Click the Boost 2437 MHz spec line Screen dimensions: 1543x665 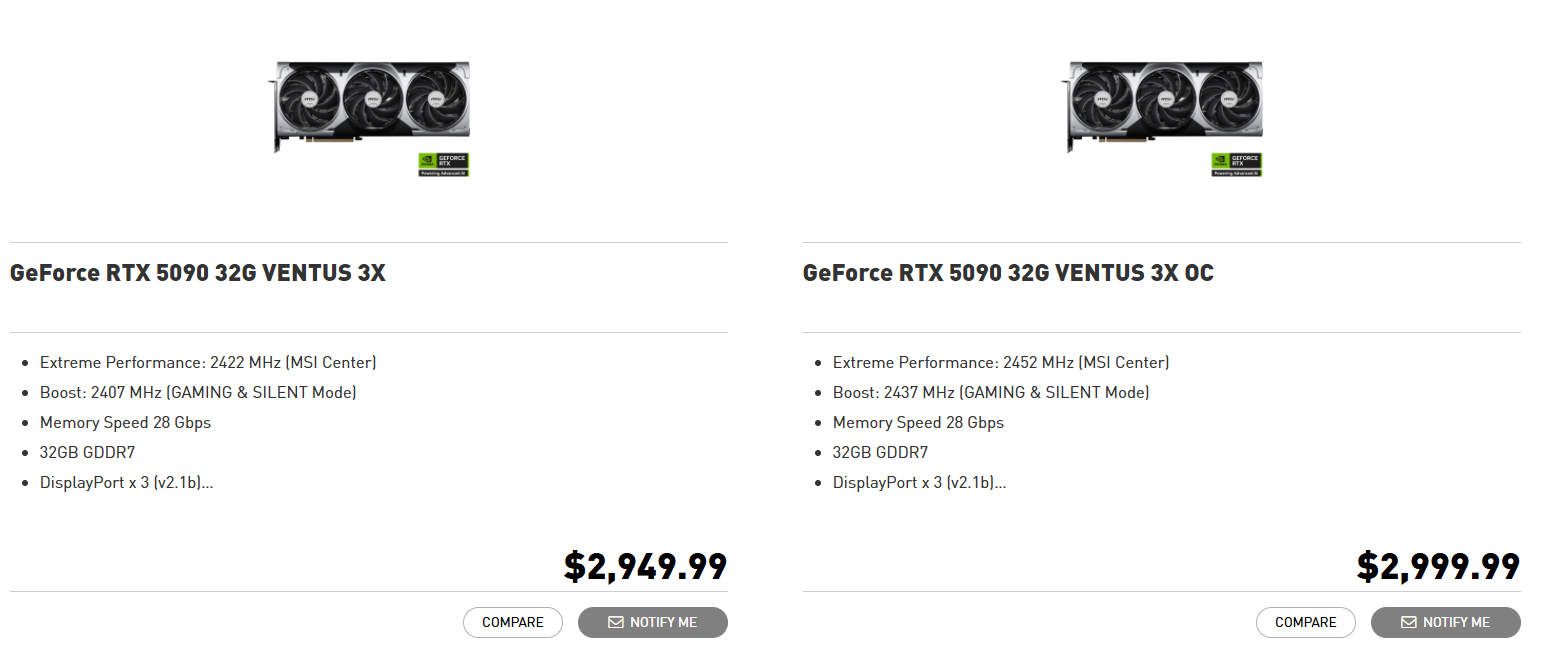click(991, 392)
